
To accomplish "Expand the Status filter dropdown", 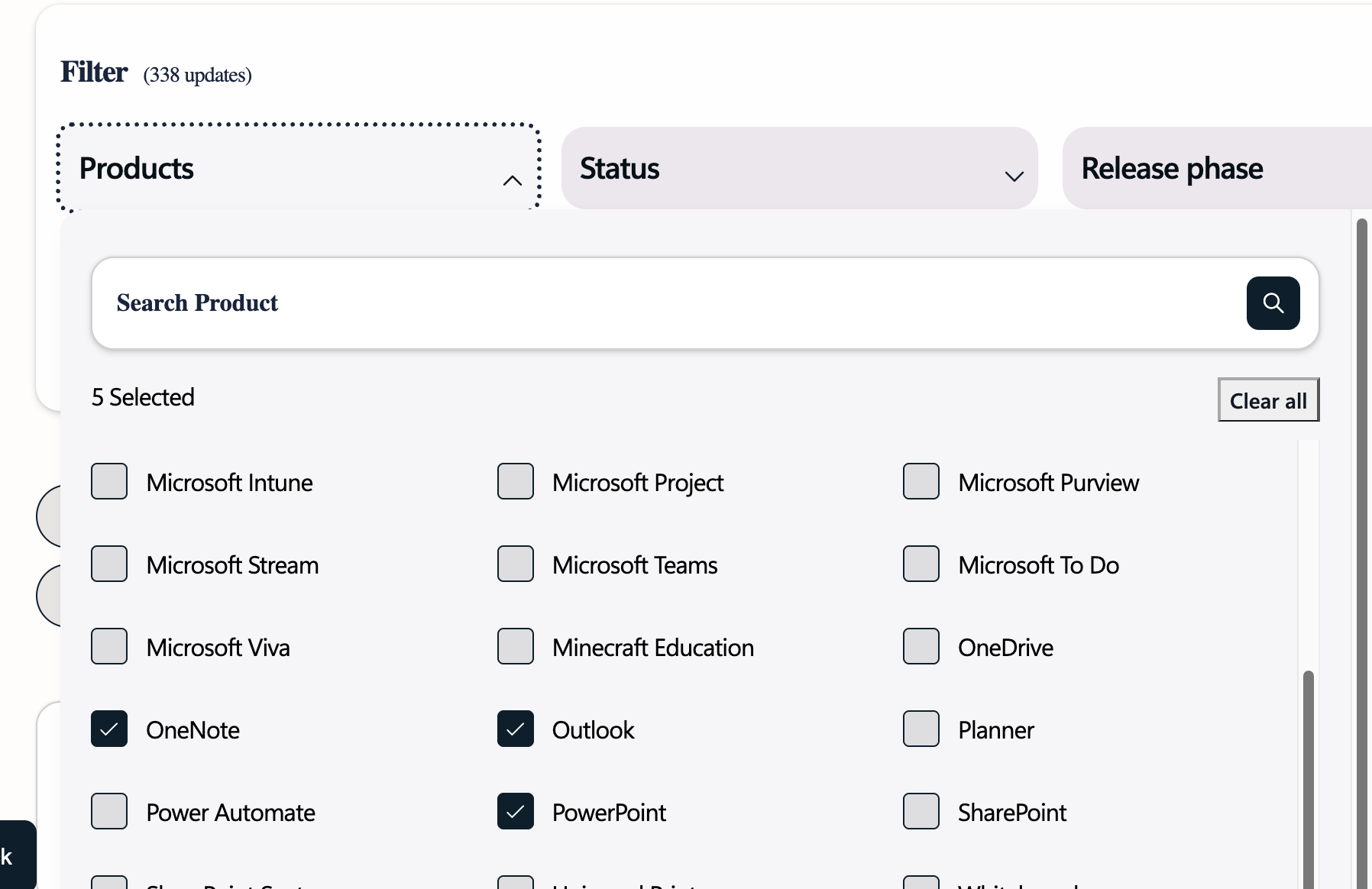I will tap(799, 168).
